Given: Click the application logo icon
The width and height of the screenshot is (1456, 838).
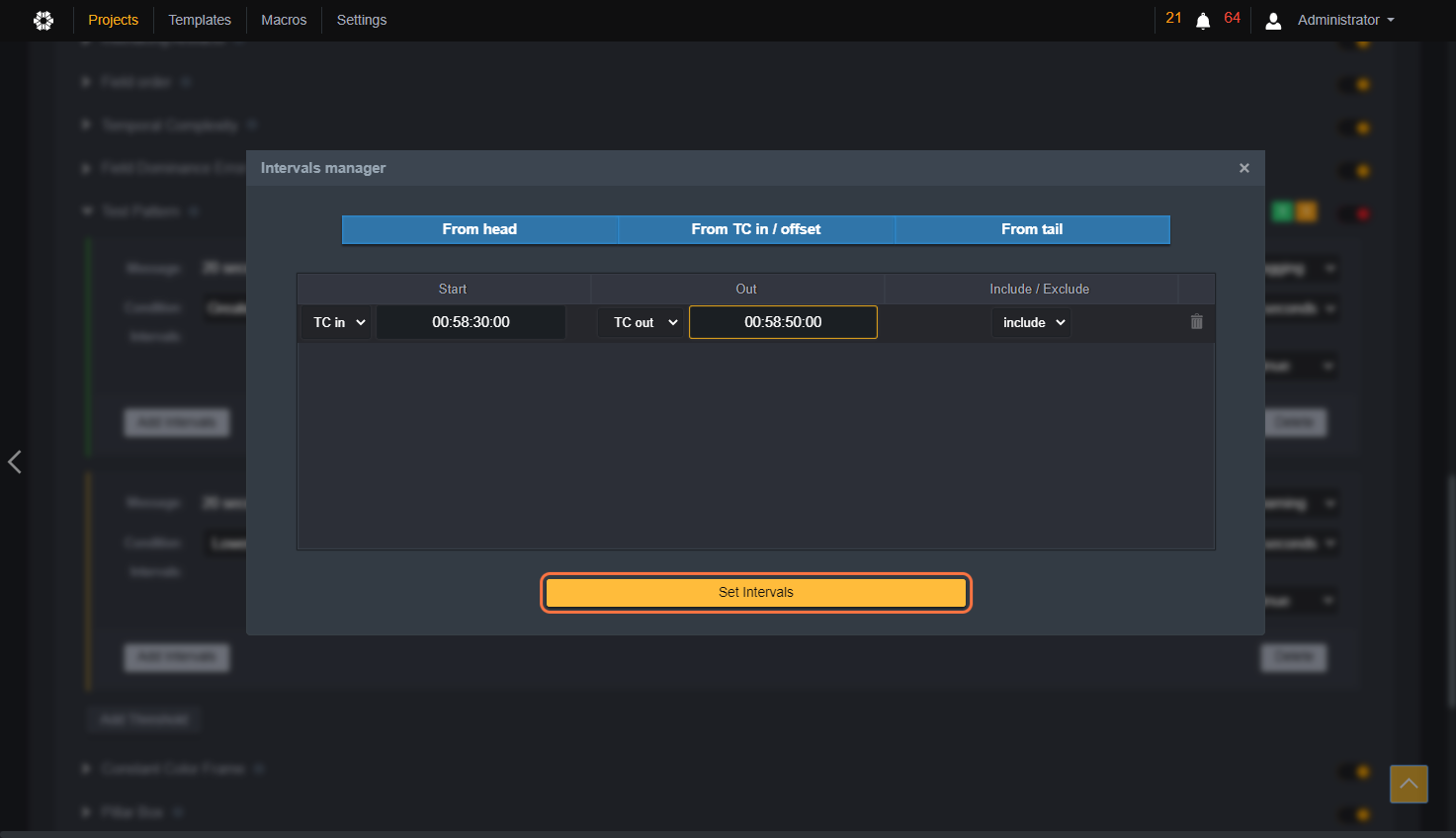Looking at the screenshot, I should coord(43,20).
